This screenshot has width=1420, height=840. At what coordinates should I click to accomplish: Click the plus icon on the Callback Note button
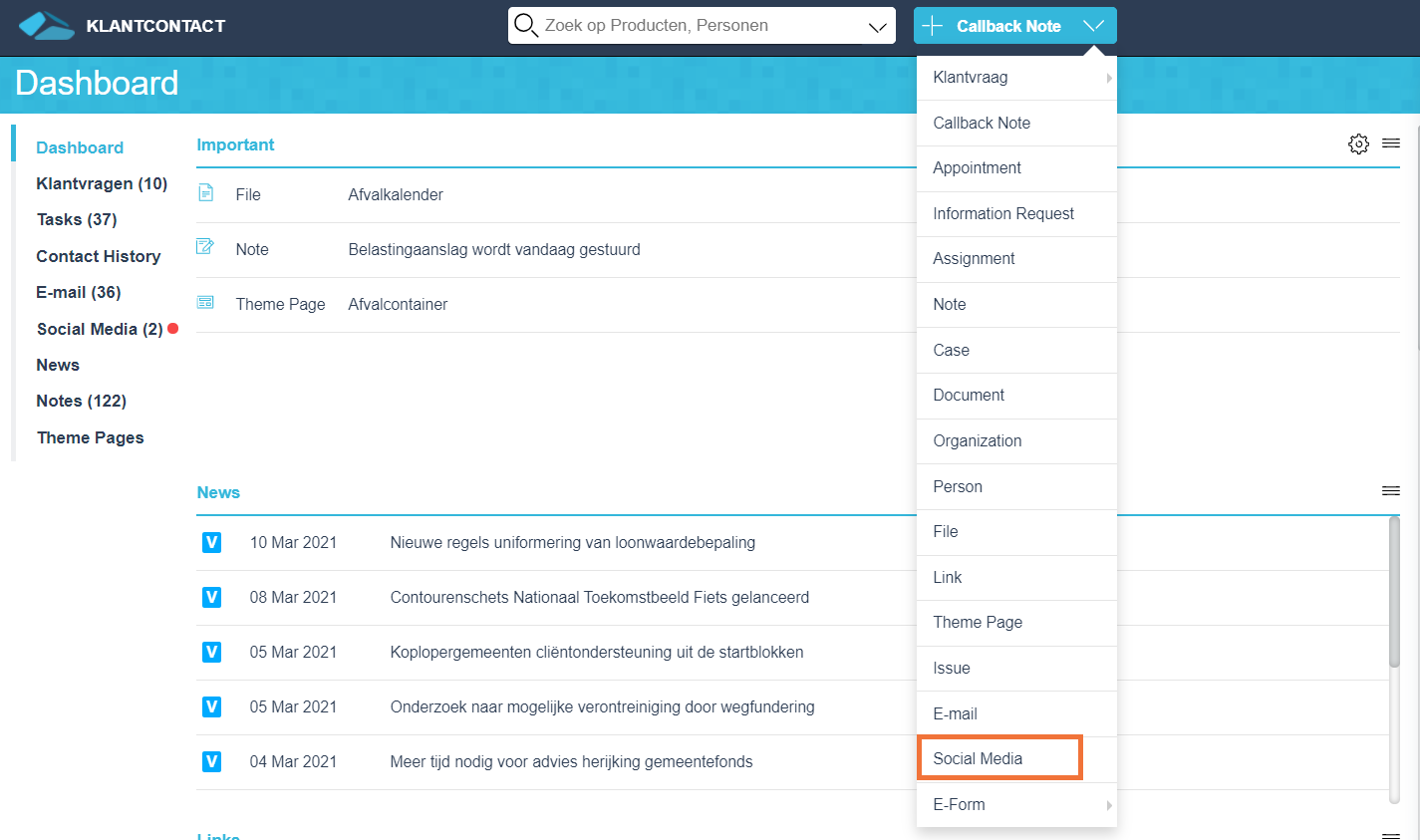933,26
